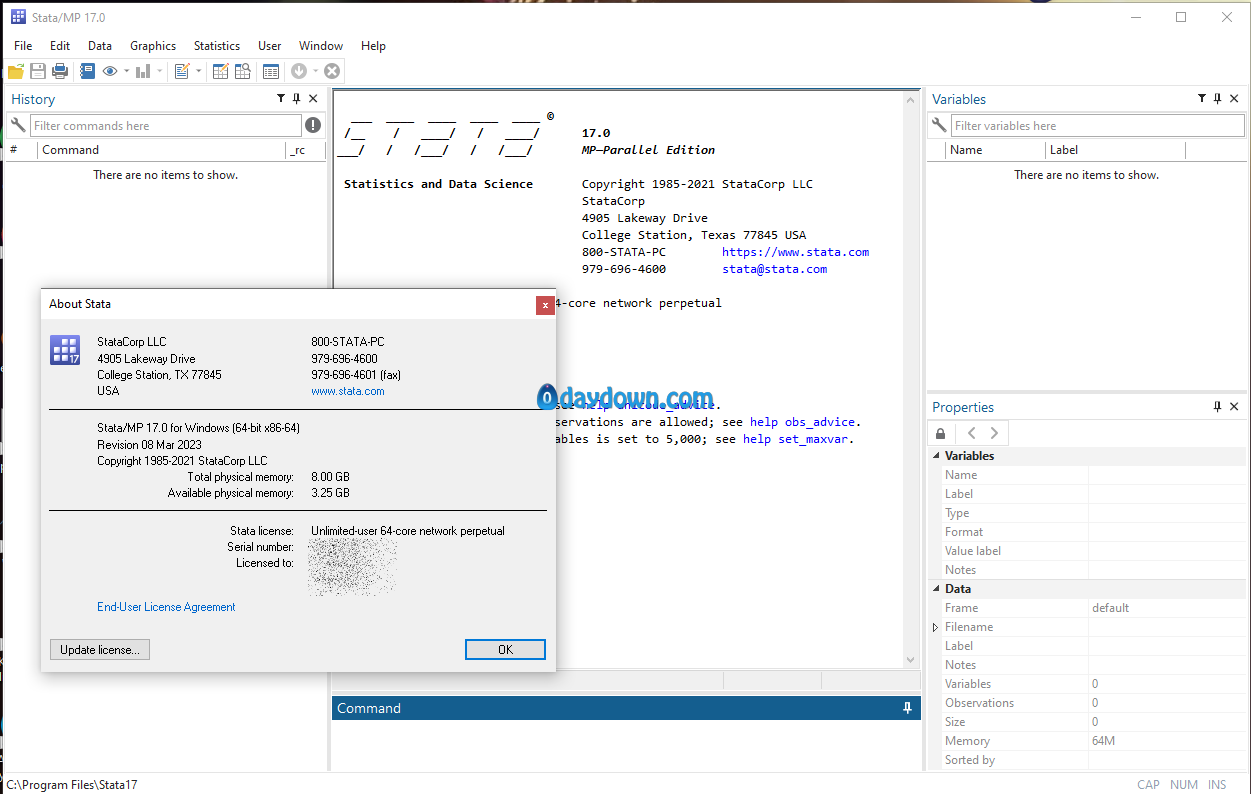This screenshot has width=1251, height=794.
Task: Toggle the lock icon in Properties panel
Action: pyautogui.click(x=940, y=433)
